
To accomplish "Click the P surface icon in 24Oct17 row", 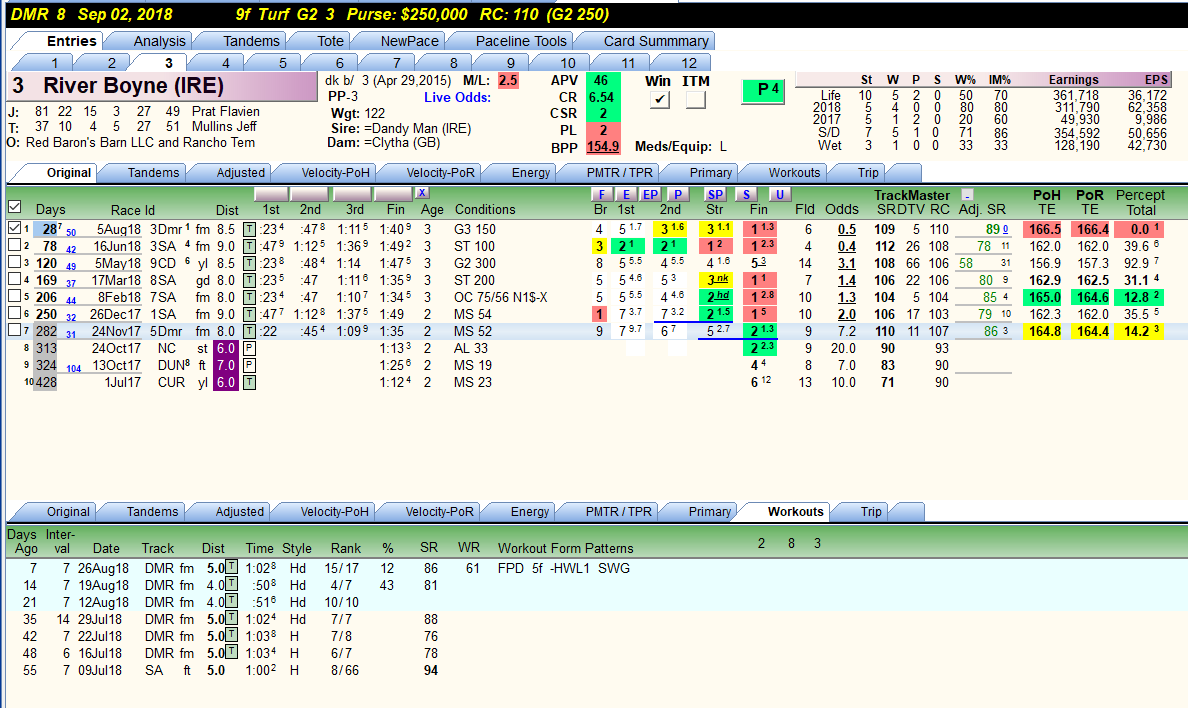I will [249, 349].
